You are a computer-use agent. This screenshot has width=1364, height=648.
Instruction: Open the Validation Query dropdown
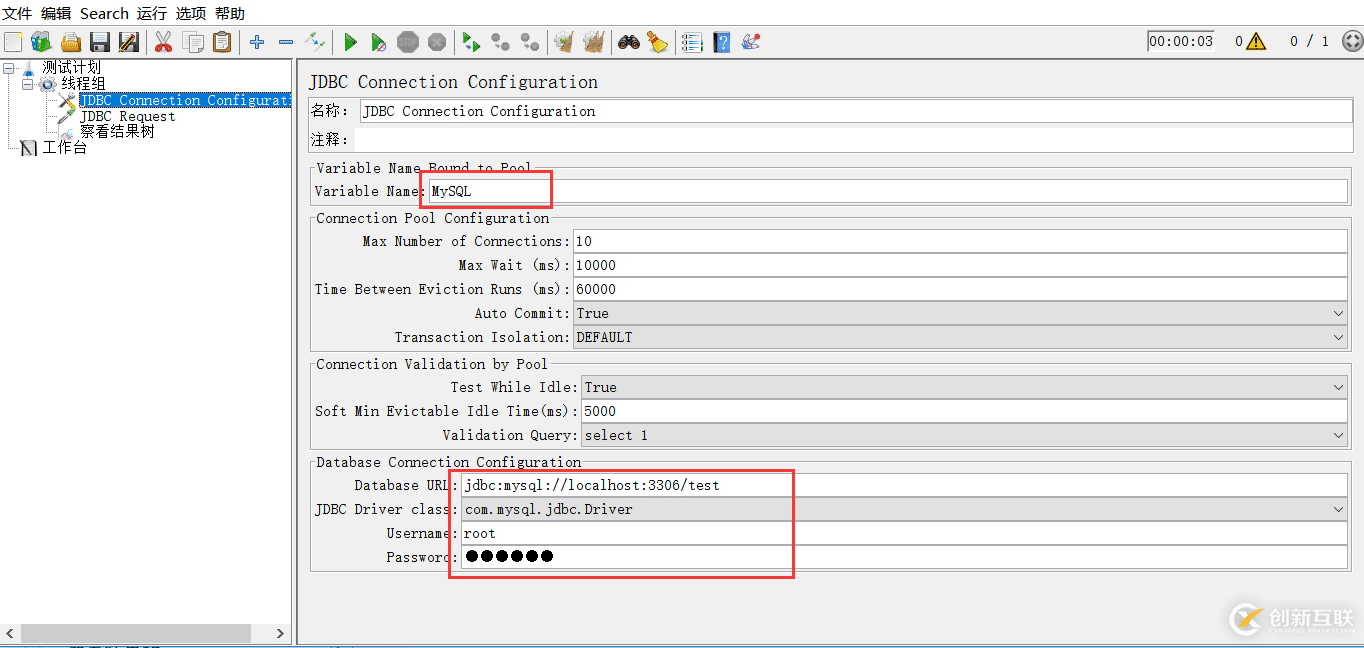tap(964, 435)
